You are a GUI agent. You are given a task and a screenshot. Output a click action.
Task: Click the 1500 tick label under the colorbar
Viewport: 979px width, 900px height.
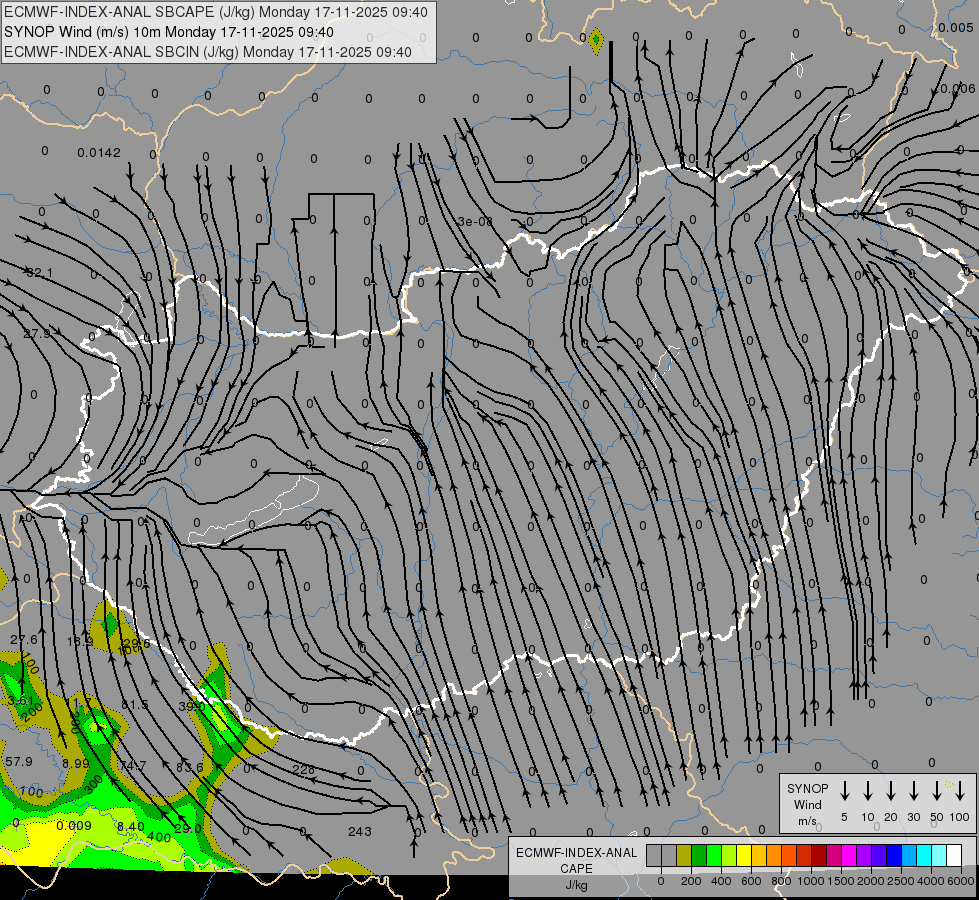(x=841, y=881)
